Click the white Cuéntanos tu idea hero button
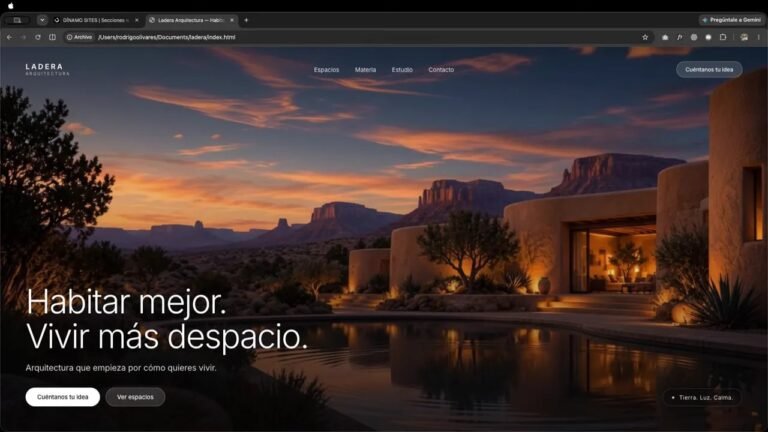The height and width of the screenshot is (432, 768). (x=63, y=397)
